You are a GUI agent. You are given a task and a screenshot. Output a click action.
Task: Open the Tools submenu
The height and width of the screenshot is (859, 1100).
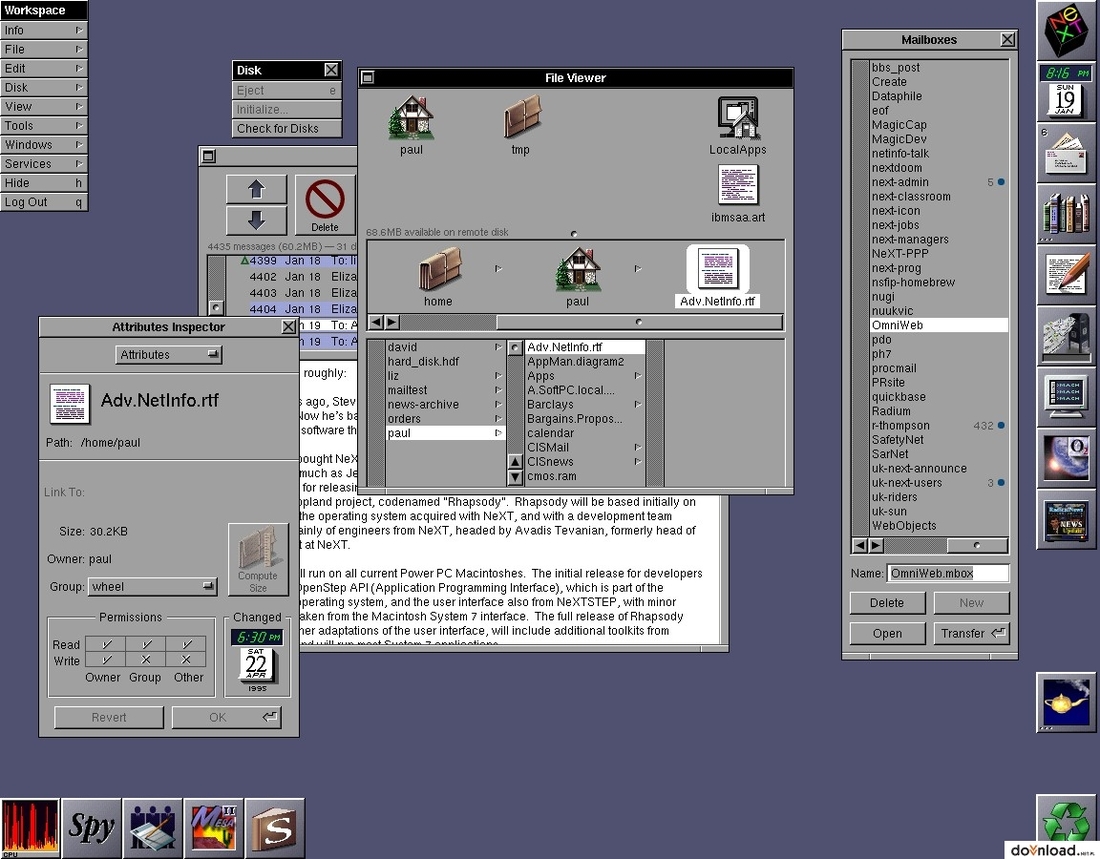click(x=43, y=126)
